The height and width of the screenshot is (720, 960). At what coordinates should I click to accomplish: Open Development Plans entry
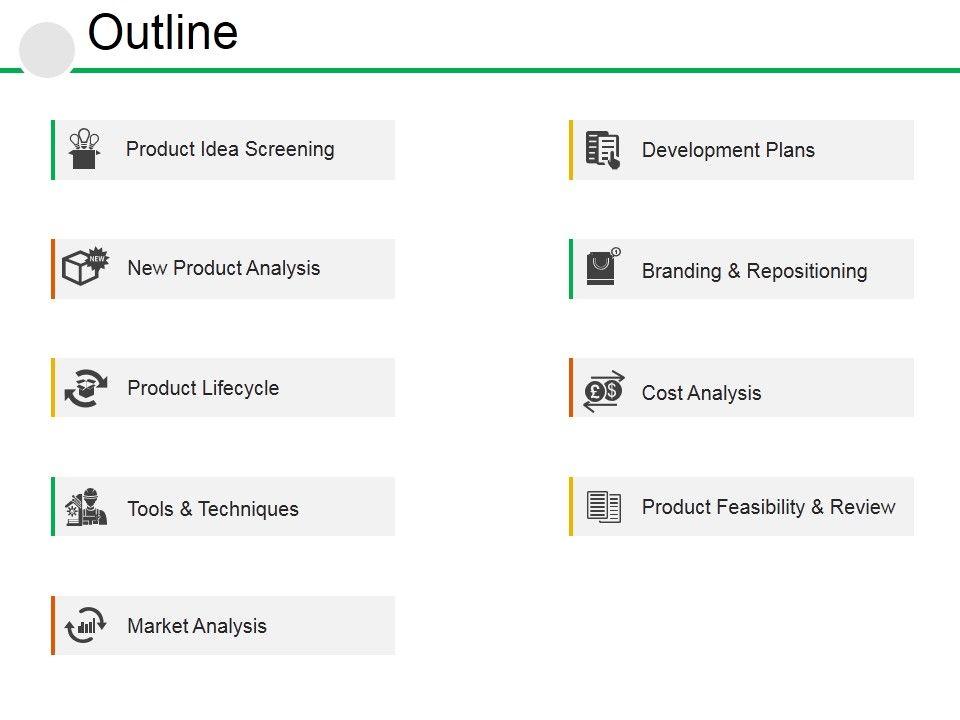[x=728, y=150]
